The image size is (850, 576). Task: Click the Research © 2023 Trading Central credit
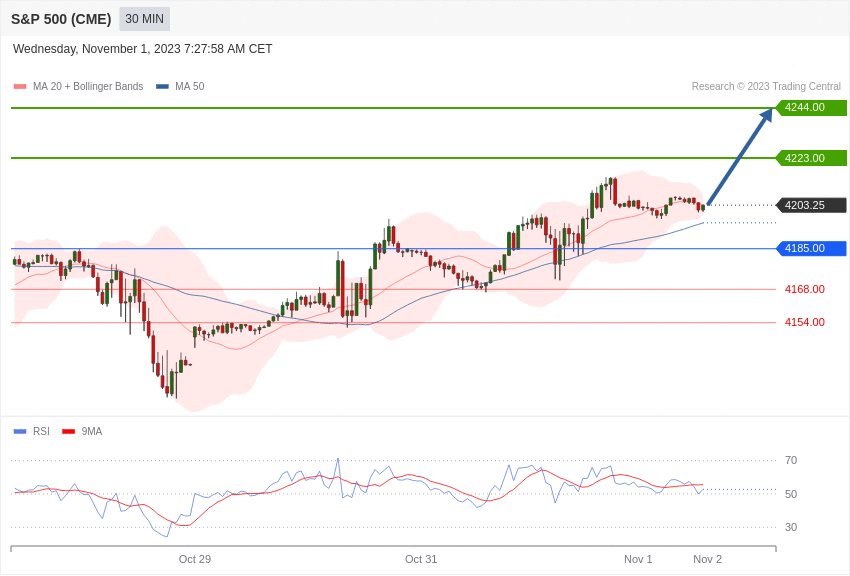766,86
